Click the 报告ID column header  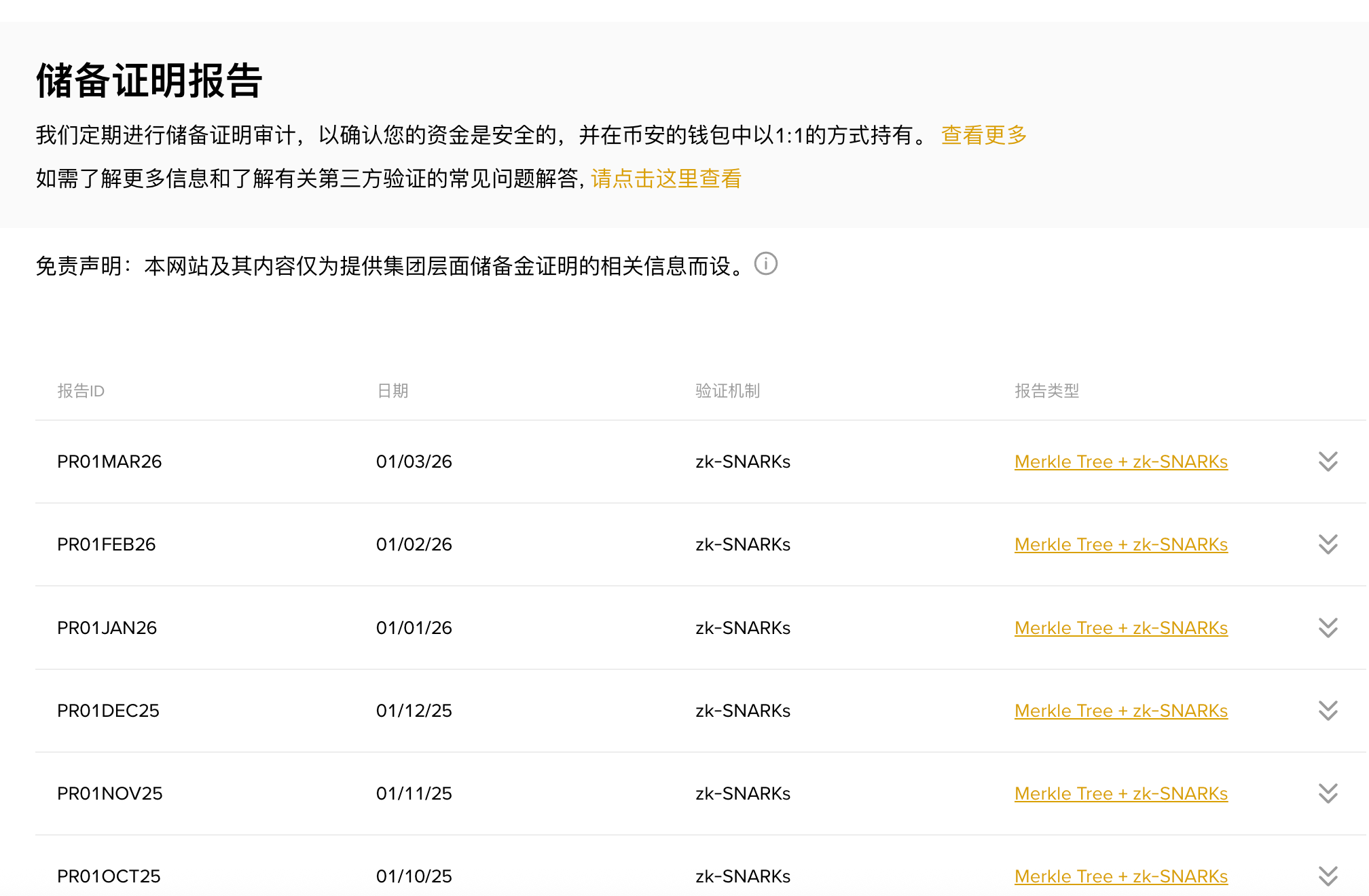[81, 391]
